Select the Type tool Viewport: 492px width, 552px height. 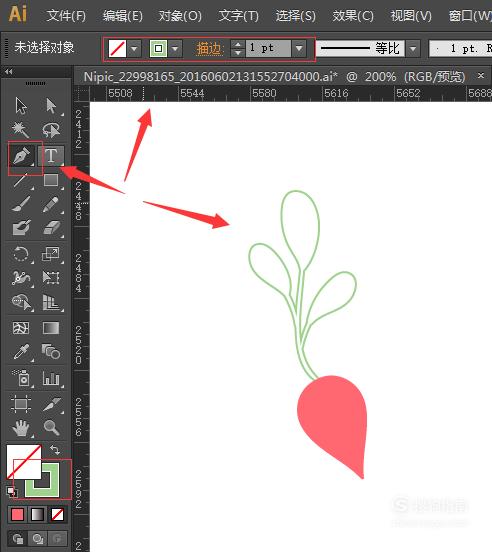[51, 156]
